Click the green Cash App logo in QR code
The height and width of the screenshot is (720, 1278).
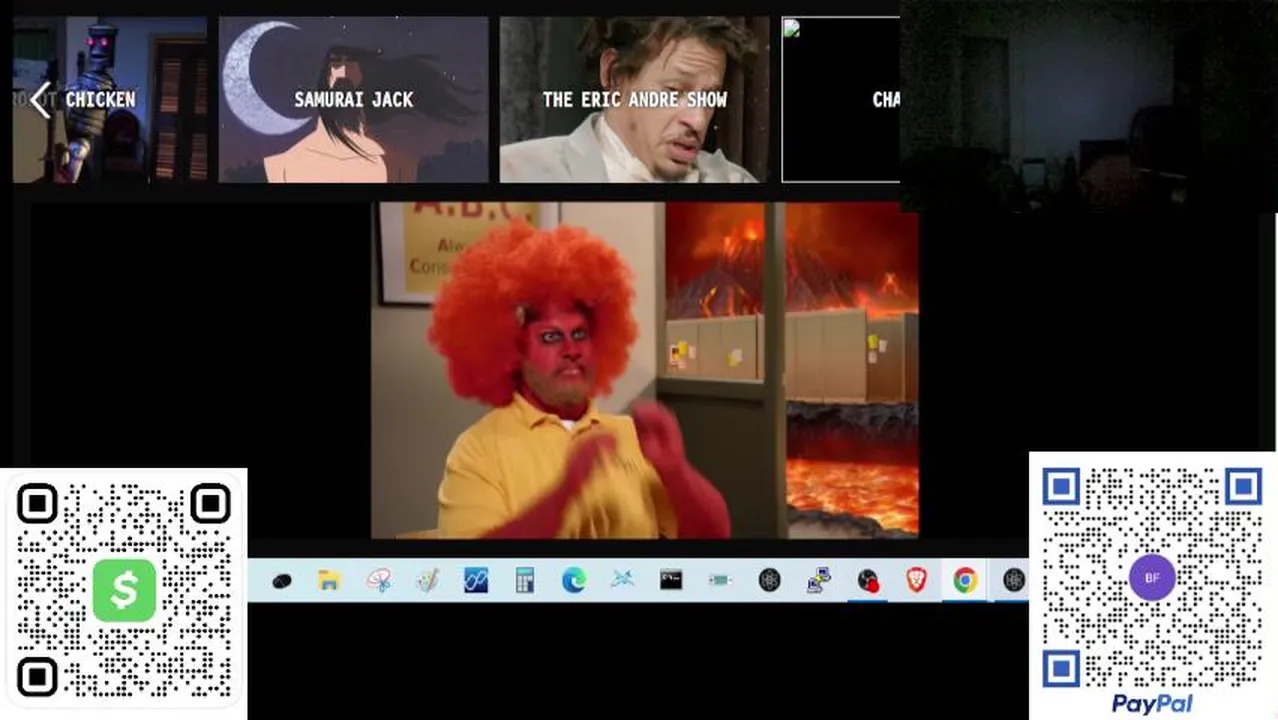click(124, 590)
